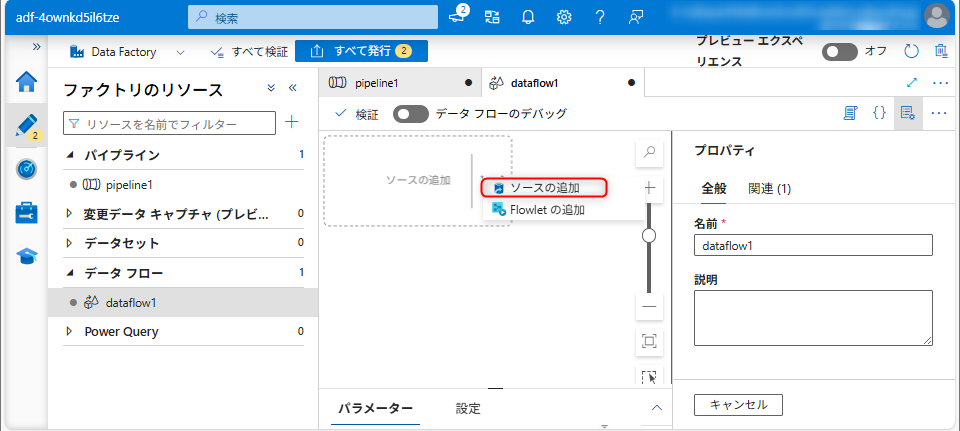Click the fit-to-screen canvas icon
The height and width of the screenshot is (431, 960).
(x=649, y=341)
